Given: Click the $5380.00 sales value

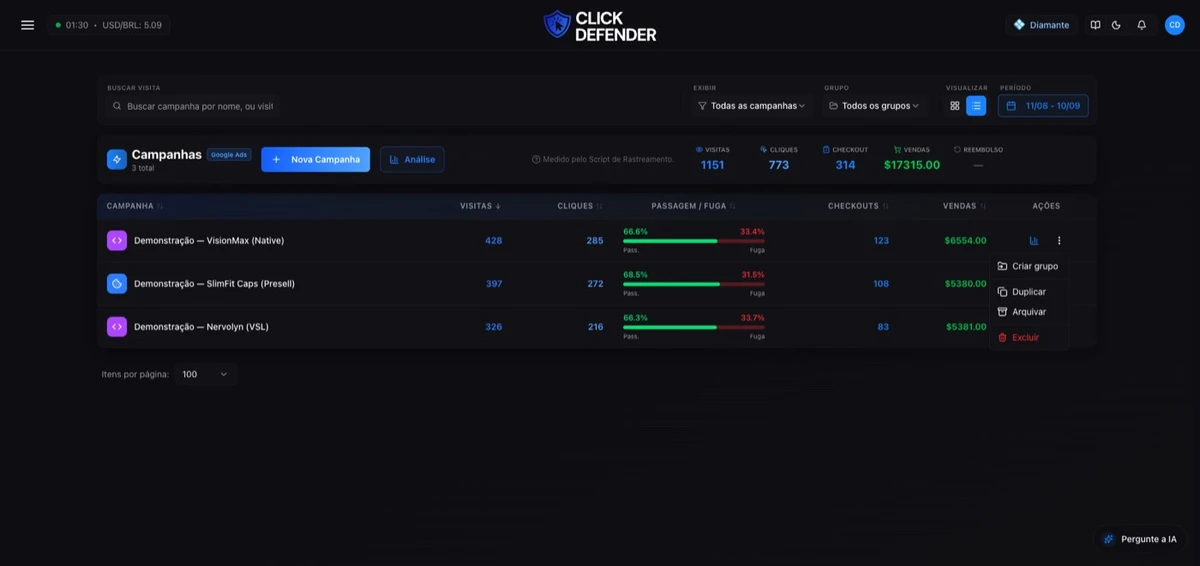Looking at the screenshot, I should pos(966,284).
